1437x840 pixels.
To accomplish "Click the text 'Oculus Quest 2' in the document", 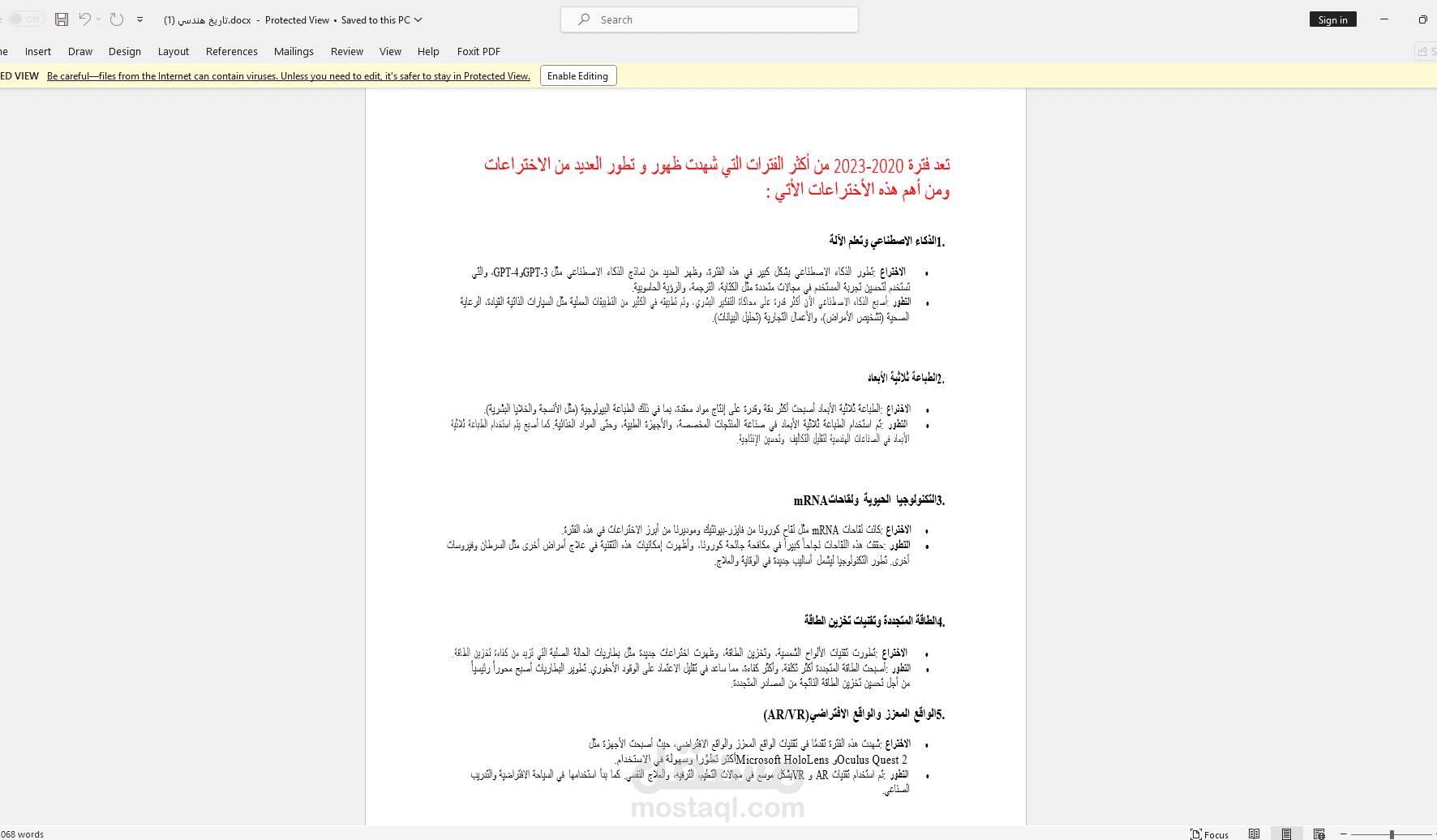I will pyautogui.click(x=872, y=760).
